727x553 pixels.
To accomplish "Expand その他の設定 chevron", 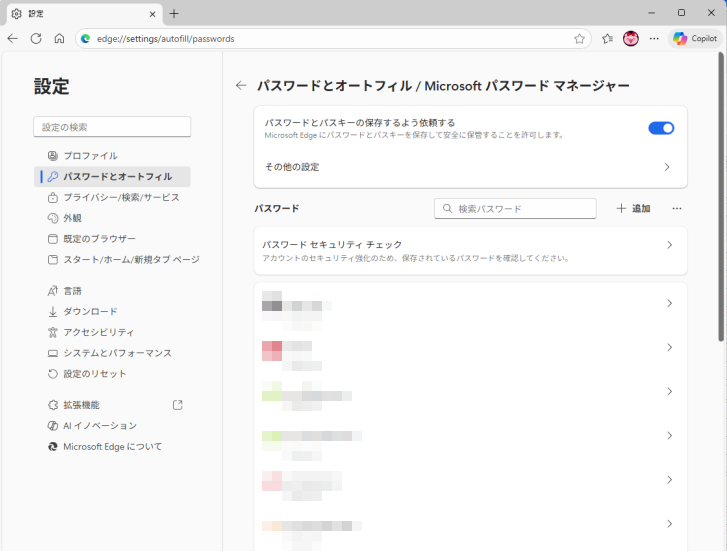I will coord(667,167).
